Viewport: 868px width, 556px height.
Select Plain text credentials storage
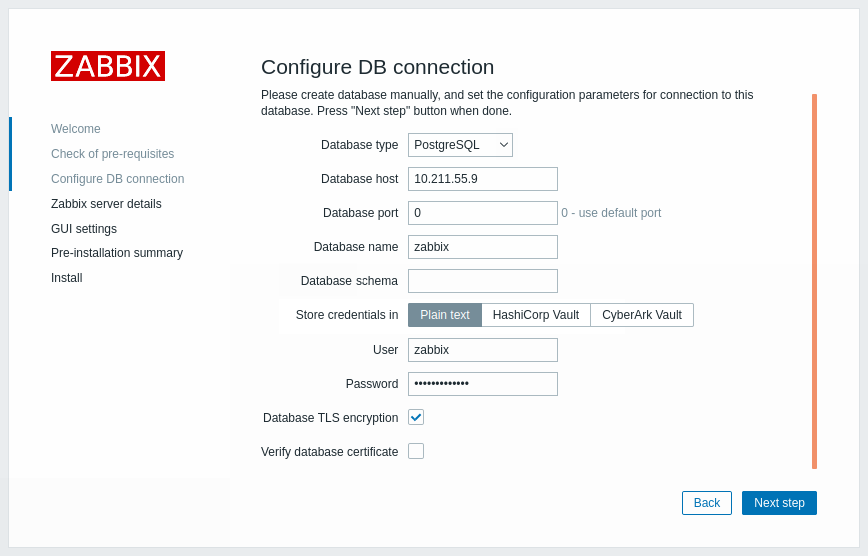point(445,315)
